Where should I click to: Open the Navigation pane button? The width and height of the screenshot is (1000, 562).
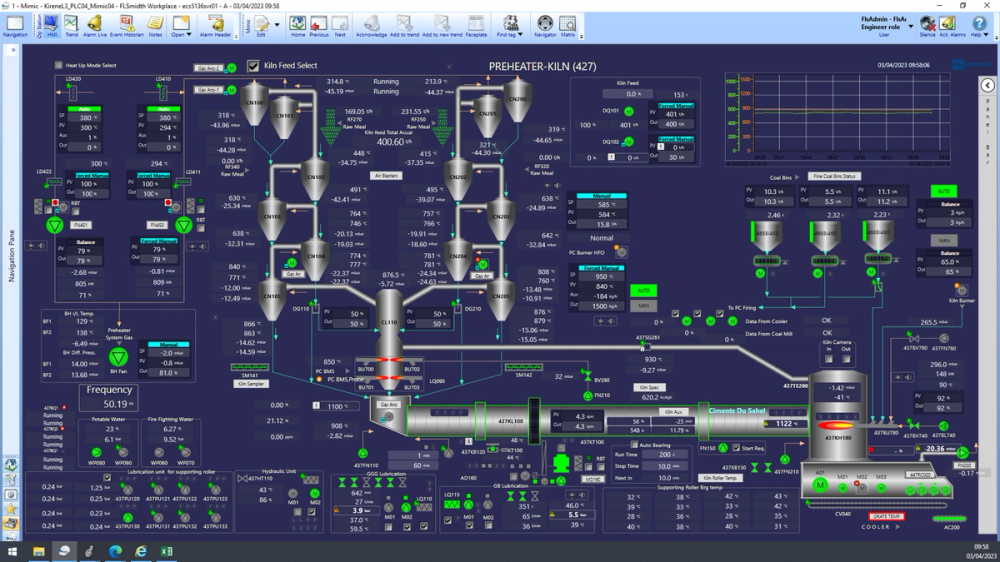click(15, 26)
